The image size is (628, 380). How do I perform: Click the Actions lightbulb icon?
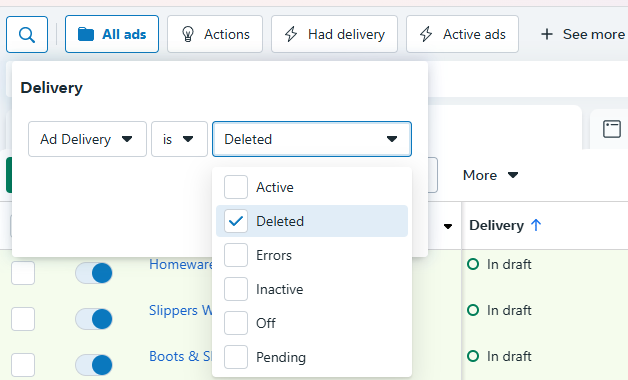[187, 34]
